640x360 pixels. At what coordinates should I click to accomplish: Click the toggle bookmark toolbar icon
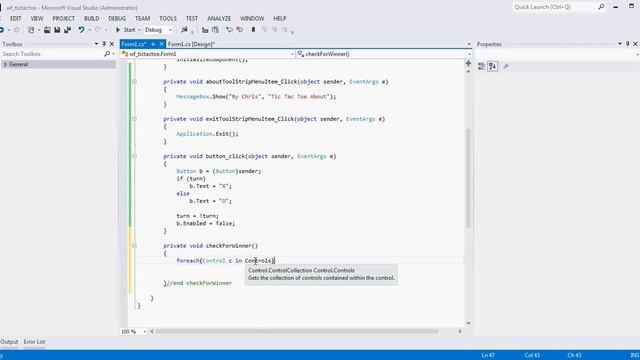point(253,30)
